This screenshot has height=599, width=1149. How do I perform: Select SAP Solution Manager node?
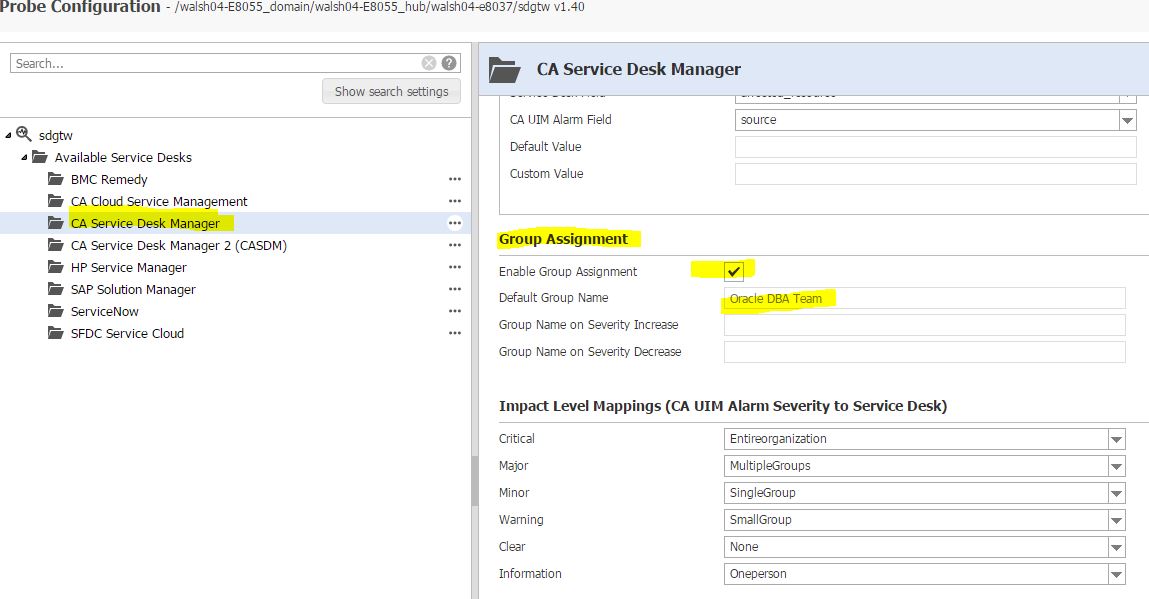(133, 290)
